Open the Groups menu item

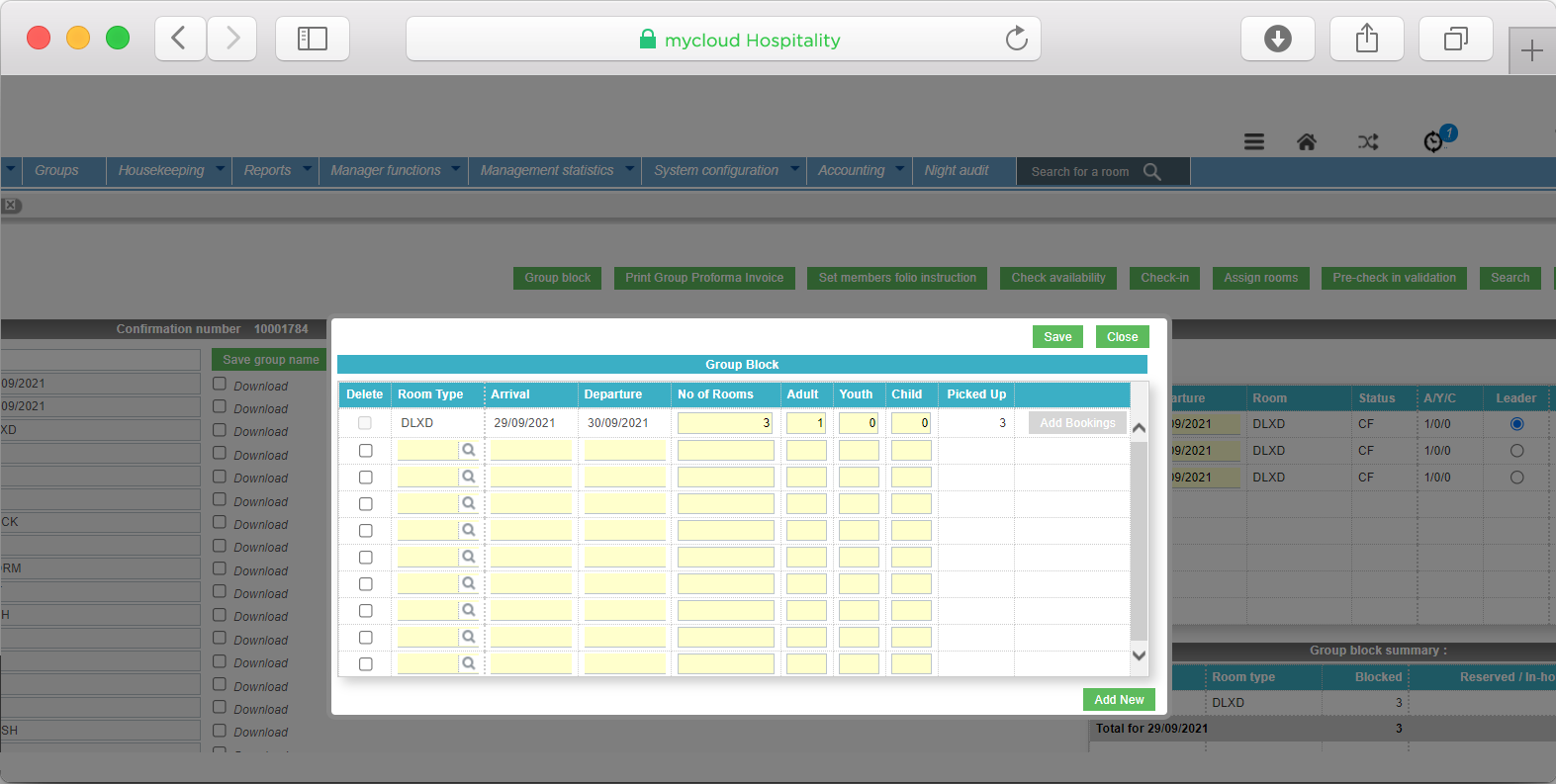coord(56,170)
